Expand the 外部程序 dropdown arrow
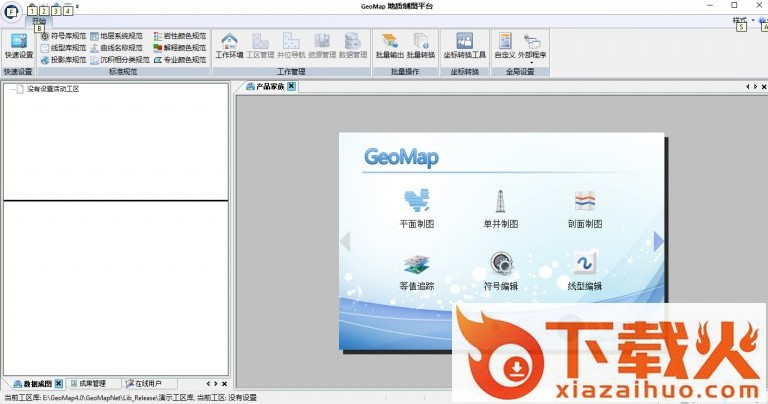This screenshot has width=768, height=404. tap(532, 63)
